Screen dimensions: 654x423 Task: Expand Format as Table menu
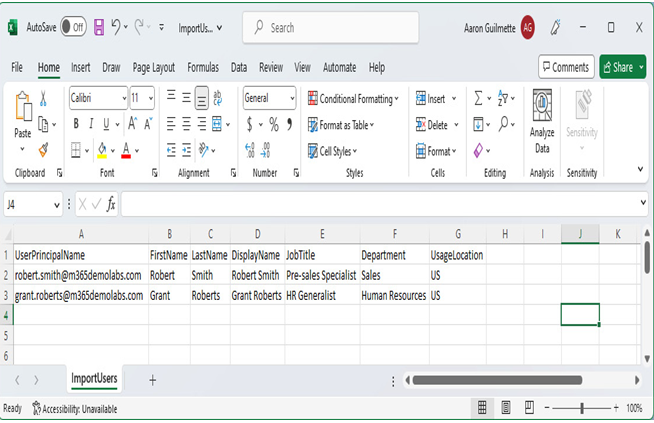tap(341, 125)
